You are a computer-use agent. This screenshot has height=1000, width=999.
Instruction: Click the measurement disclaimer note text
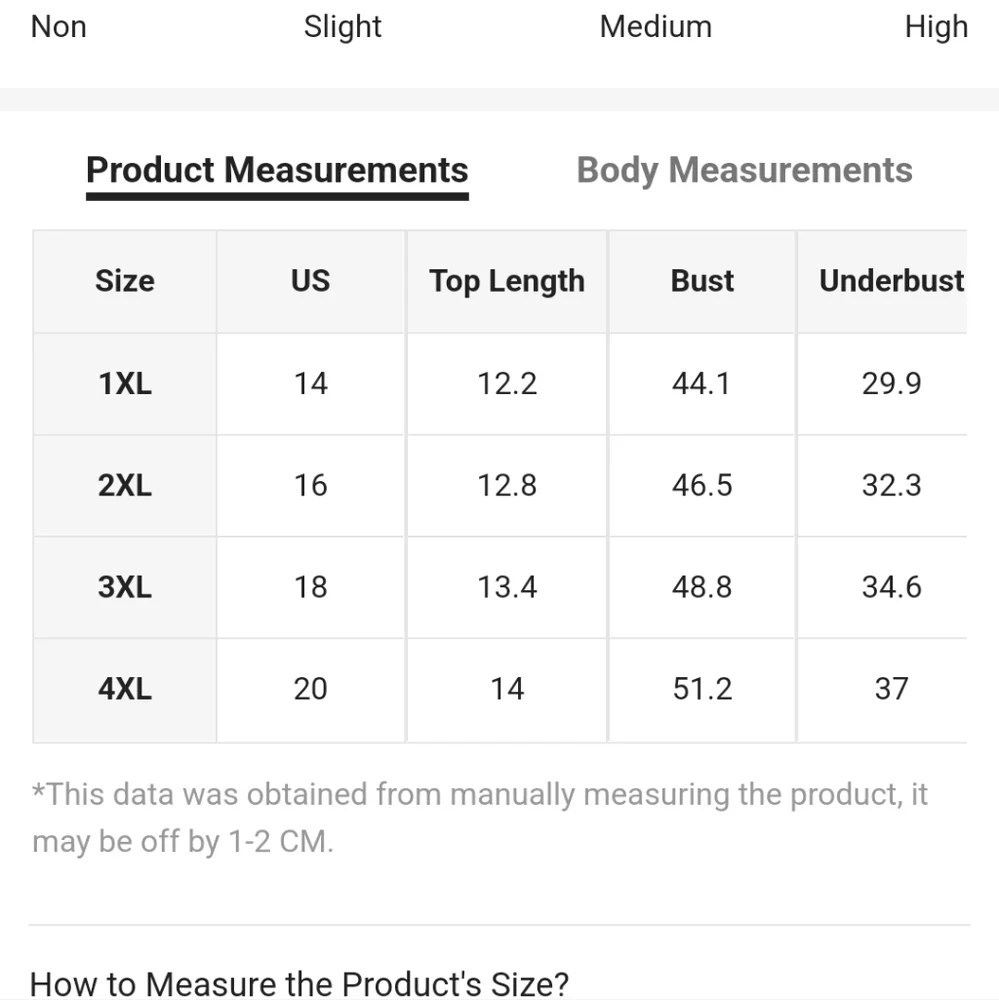point(480,818)
